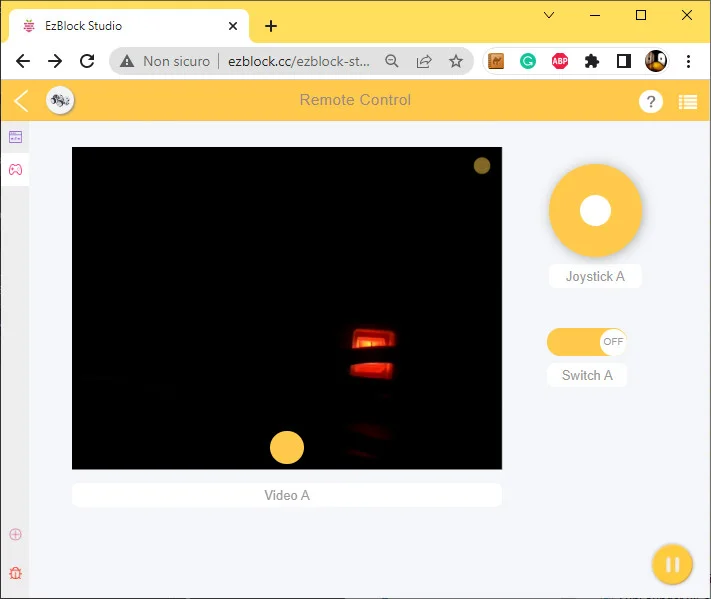Open the help question mark icon
This screenshot has height=599, width=711.
click(650, 101)
